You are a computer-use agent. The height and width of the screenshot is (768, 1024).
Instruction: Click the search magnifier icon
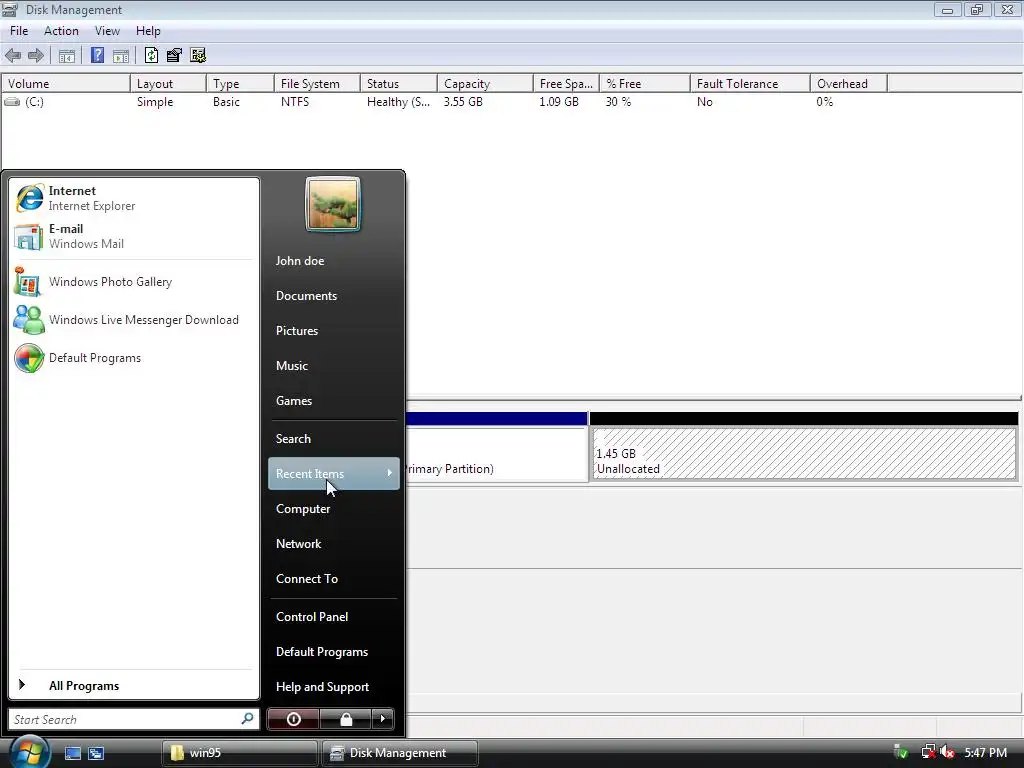[247, 719]
